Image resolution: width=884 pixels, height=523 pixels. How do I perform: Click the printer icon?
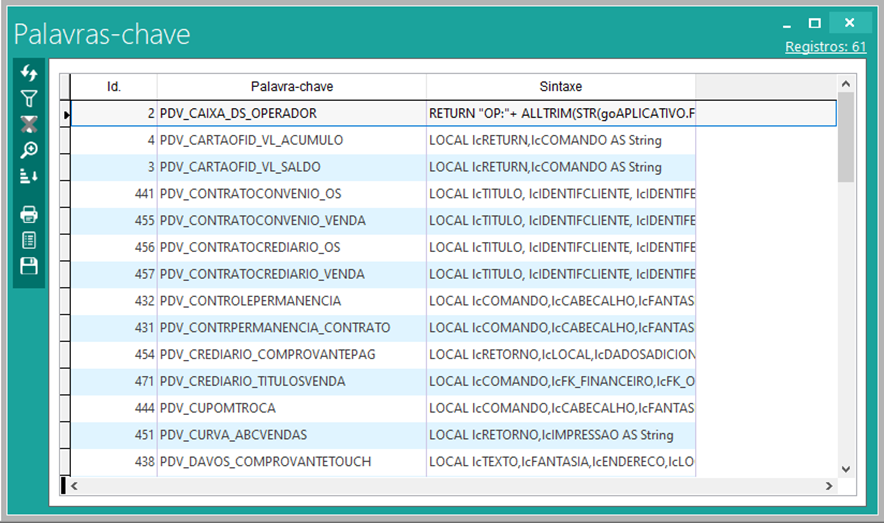click(29, 214)
